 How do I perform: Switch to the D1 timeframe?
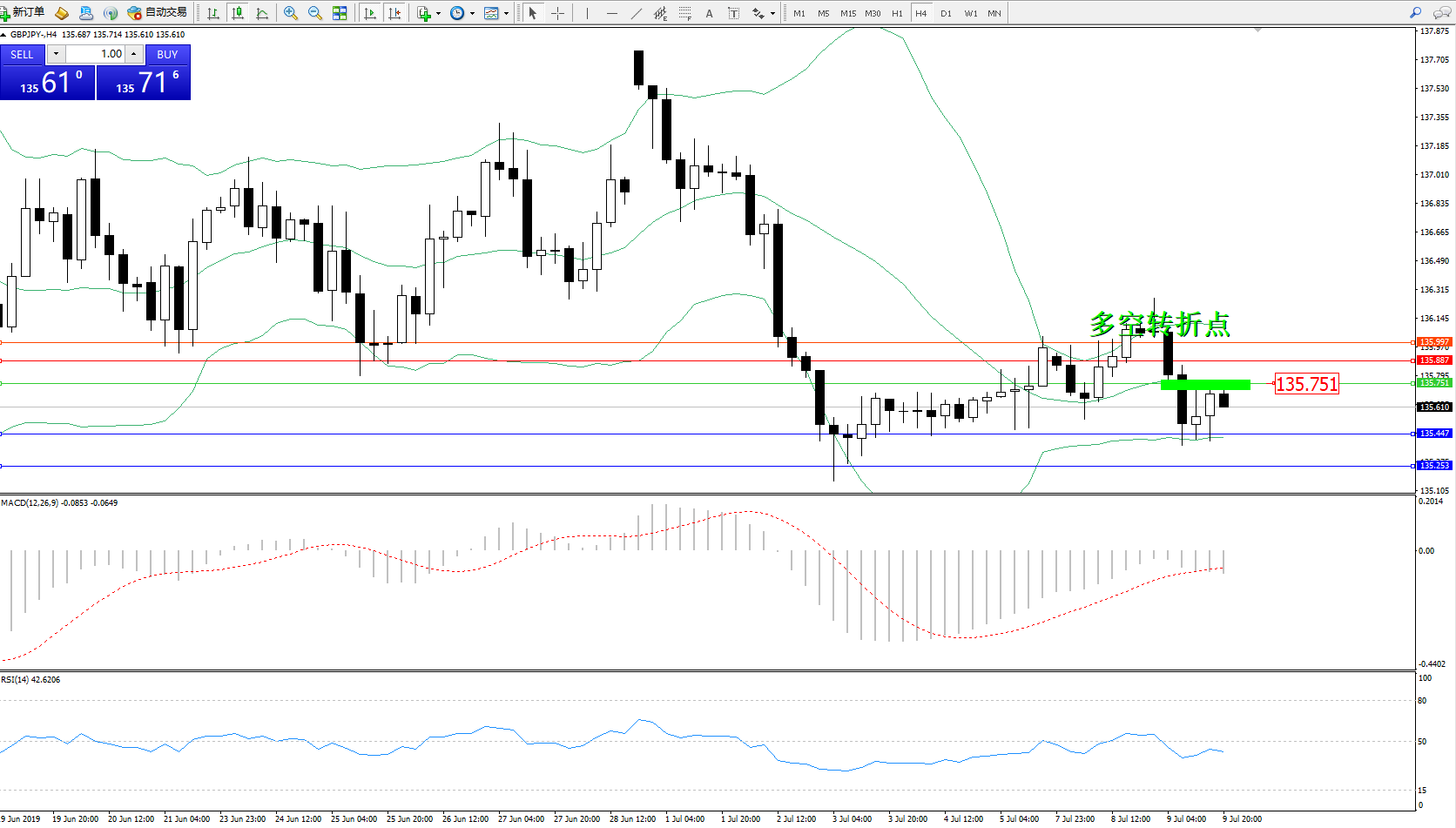pyautogui.click(x=946, y=13)
